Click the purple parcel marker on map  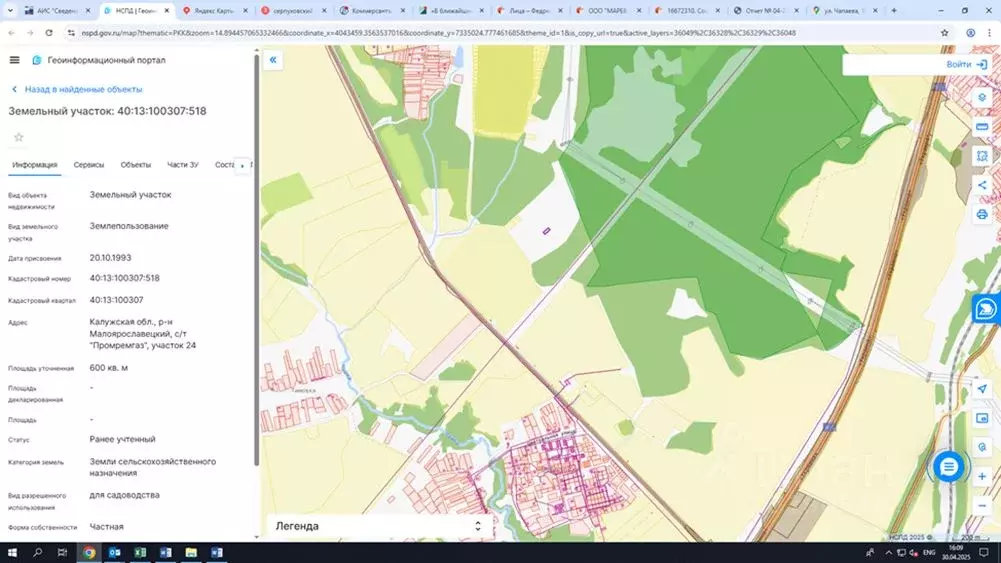tap(546, 231)
